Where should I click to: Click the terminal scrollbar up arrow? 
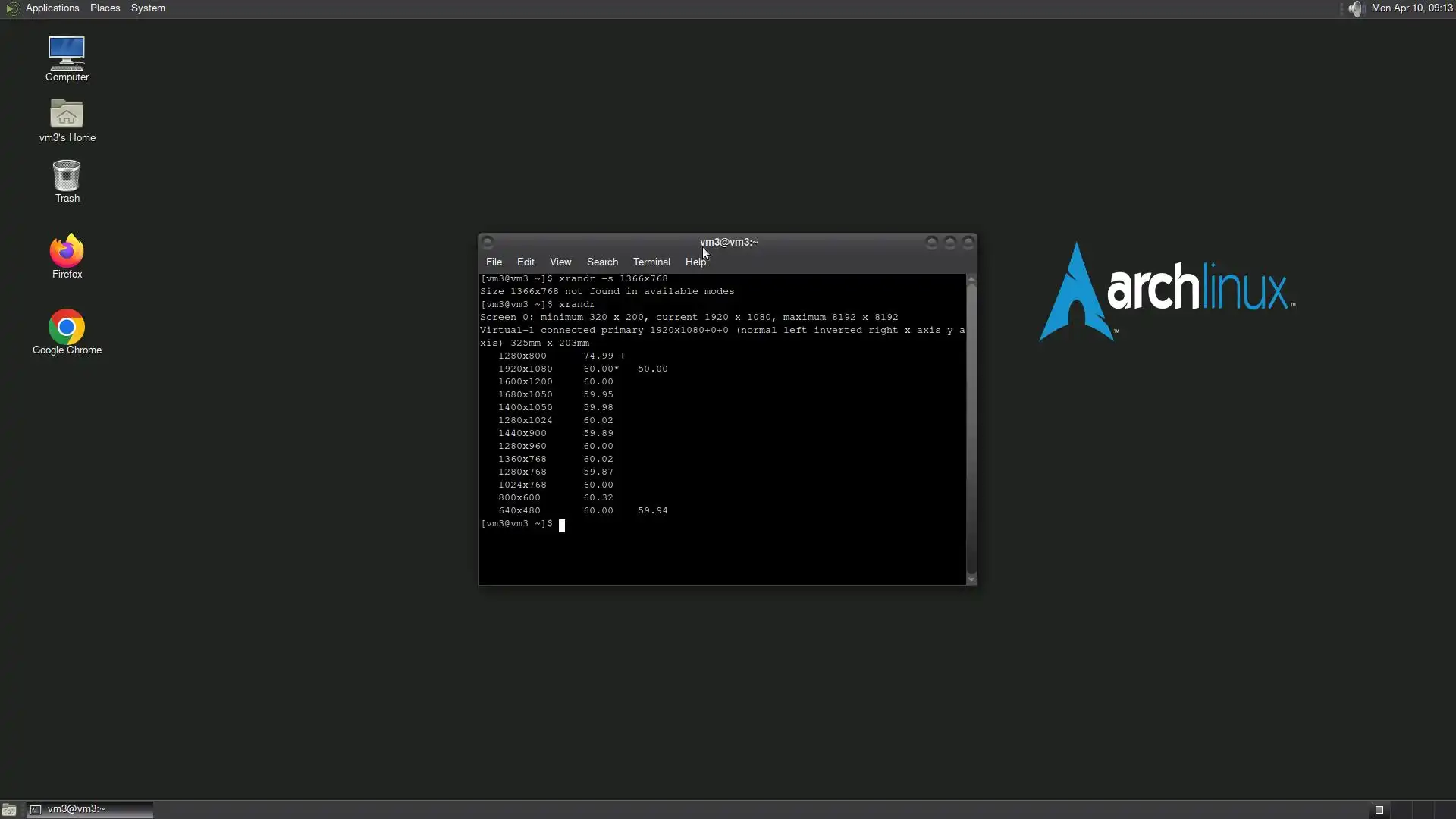971,280
